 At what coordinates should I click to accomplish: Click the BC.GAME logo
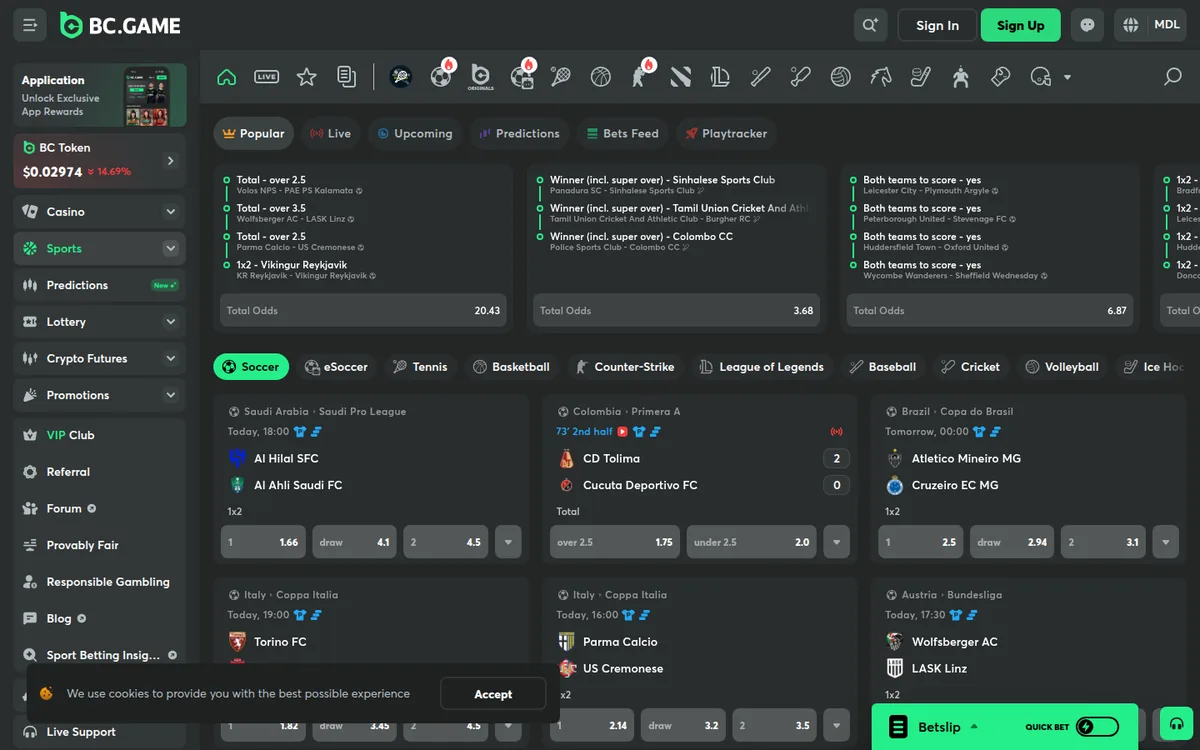120,25
